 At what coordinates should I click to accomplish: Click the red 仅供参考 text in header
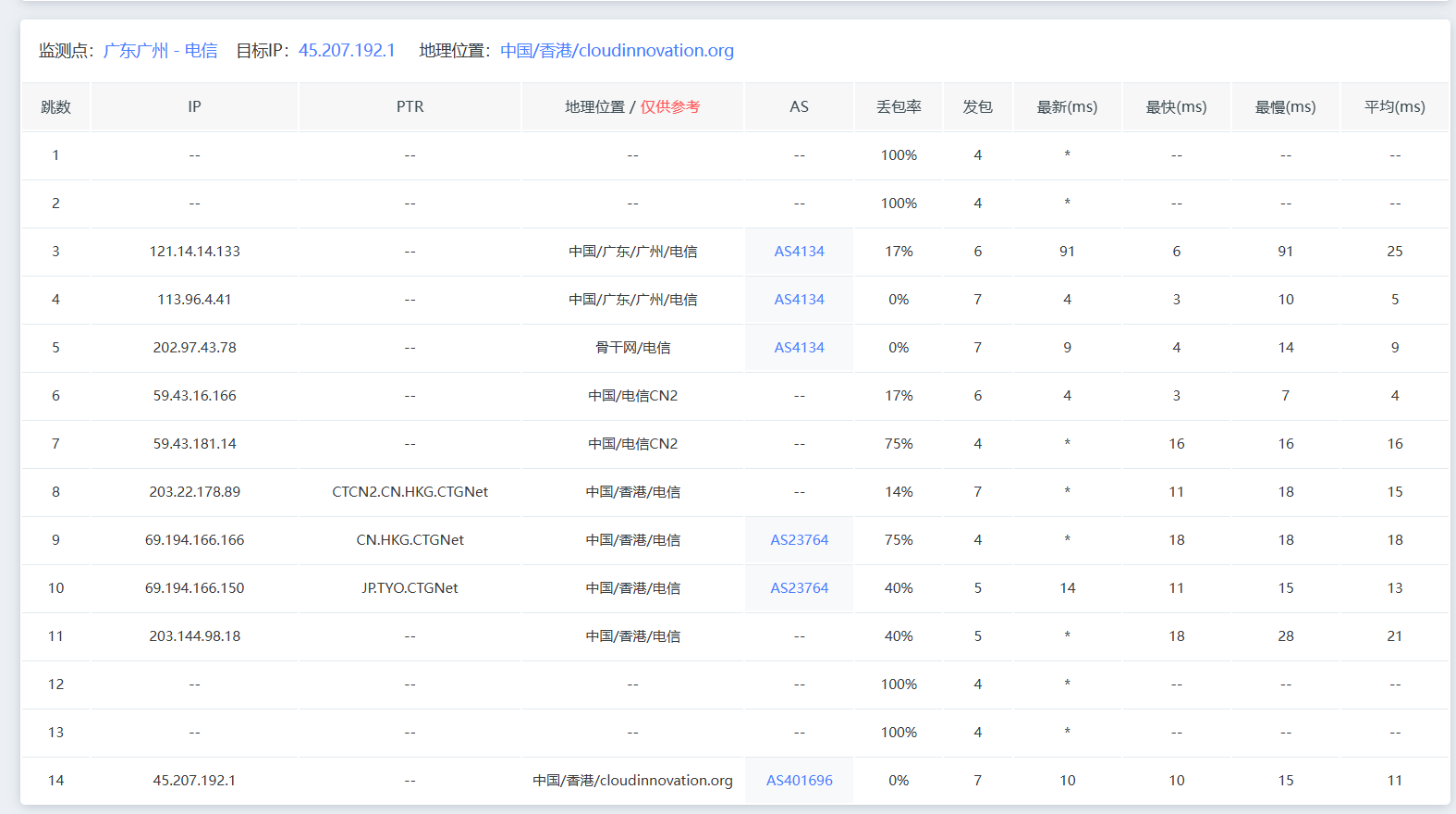click(x=670, y=107)
